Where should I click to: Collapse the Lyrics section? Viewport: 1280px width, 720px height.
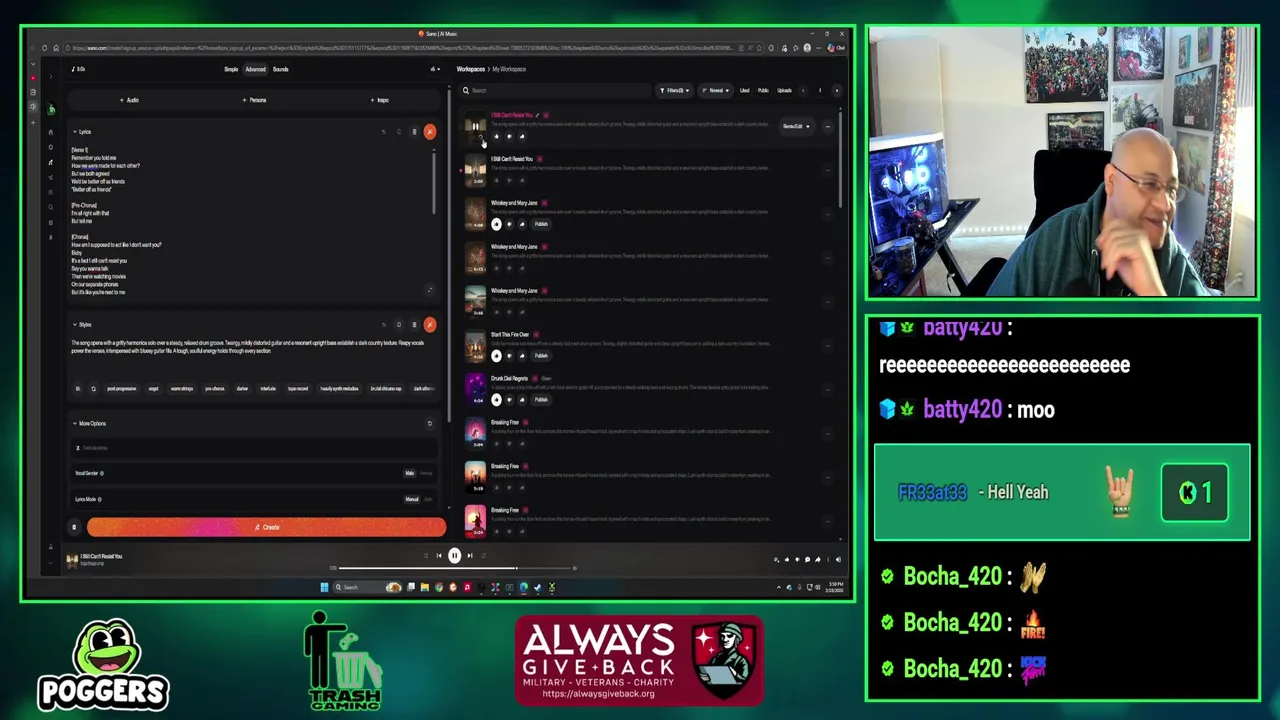(82, 132)
